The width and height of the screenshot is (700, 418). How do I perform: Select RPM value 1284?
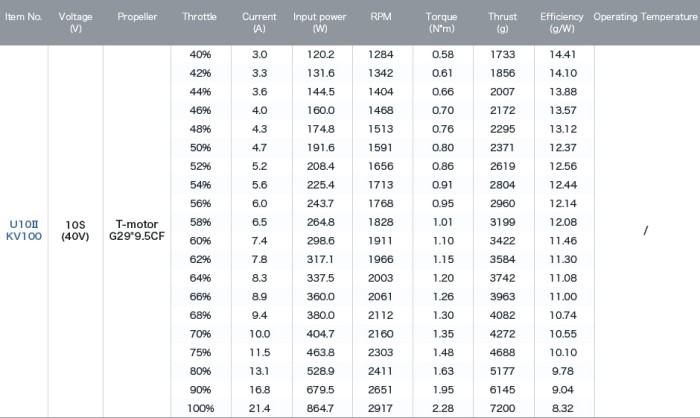381,54
